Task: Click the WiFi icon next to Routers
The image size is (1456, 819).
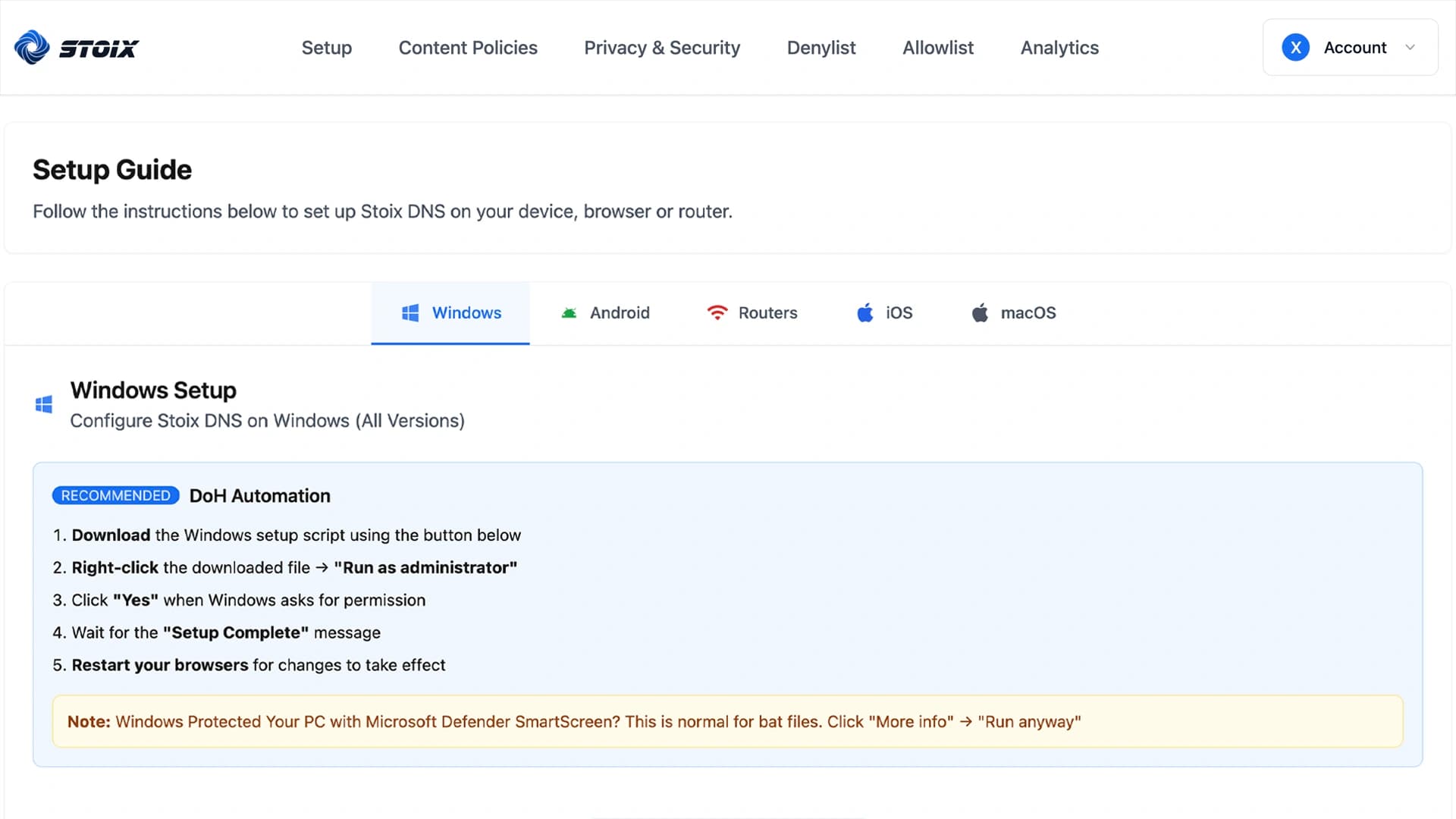Action: point(717,312)
